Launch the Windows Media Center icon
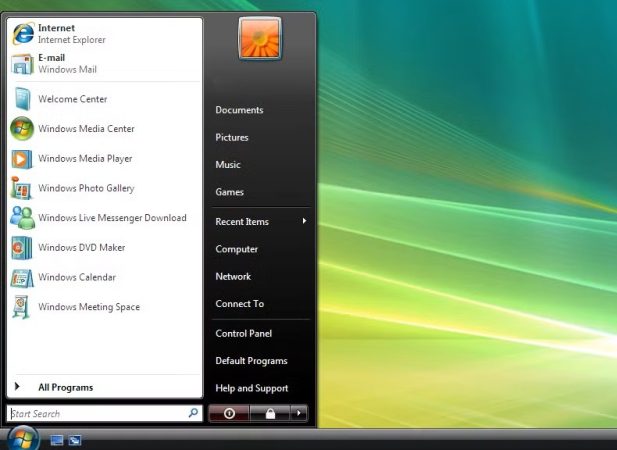 [x=22, y=129]
